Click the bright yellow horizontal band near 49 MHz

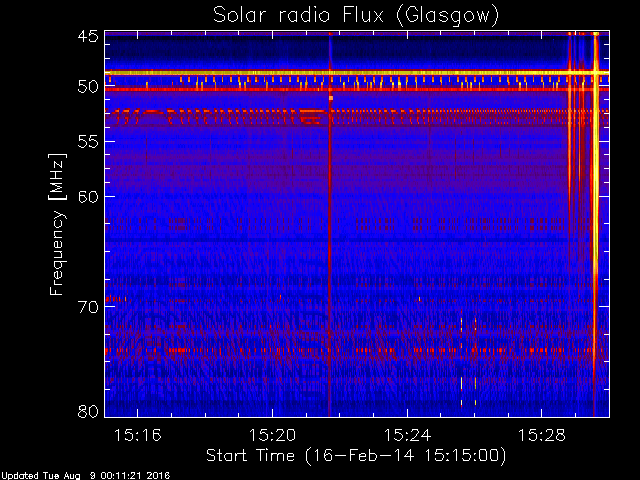pyautogui.click(x=357, y=73)
